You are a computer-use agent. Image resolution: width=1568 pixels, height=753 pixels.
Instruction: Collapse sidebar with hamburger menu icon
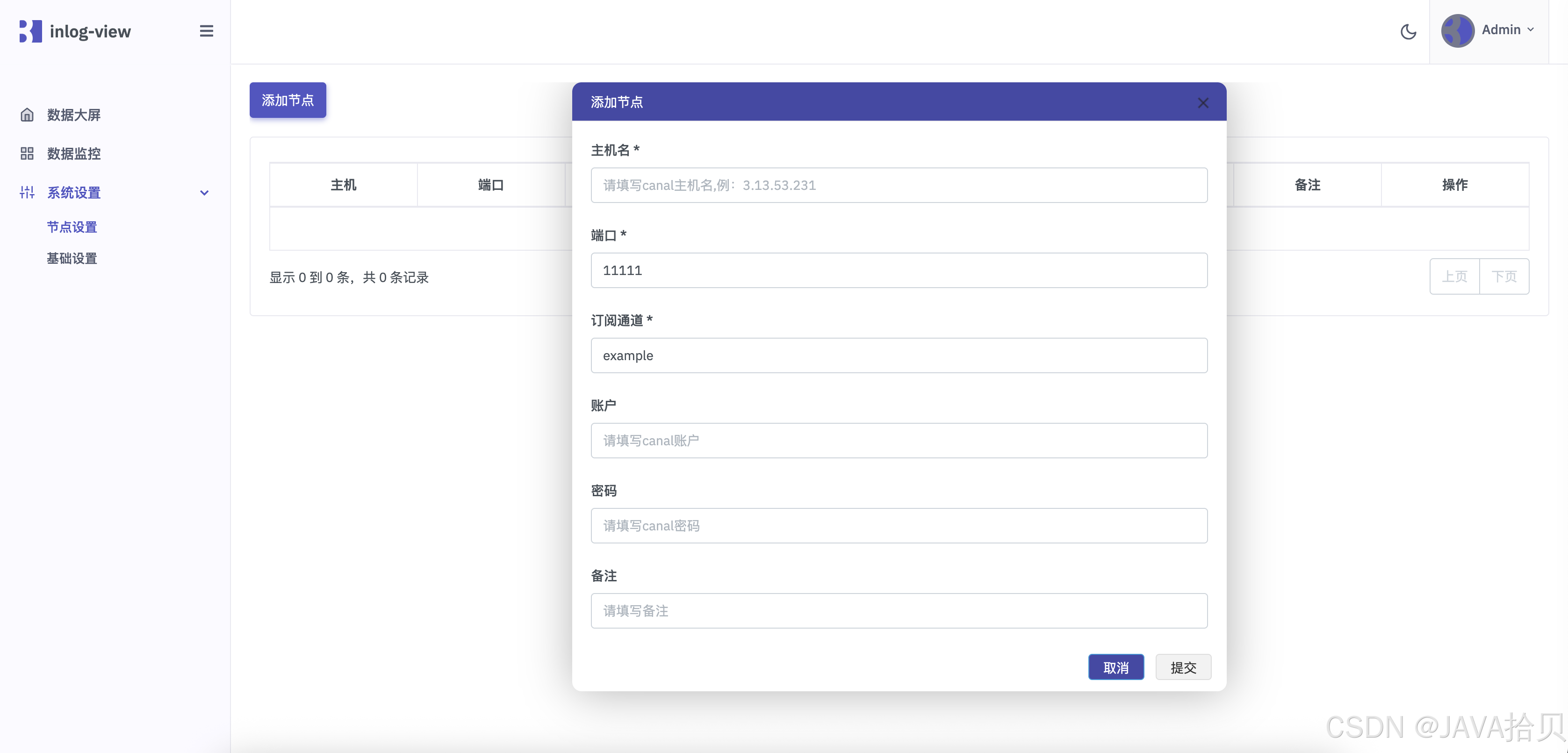(206, 31)
